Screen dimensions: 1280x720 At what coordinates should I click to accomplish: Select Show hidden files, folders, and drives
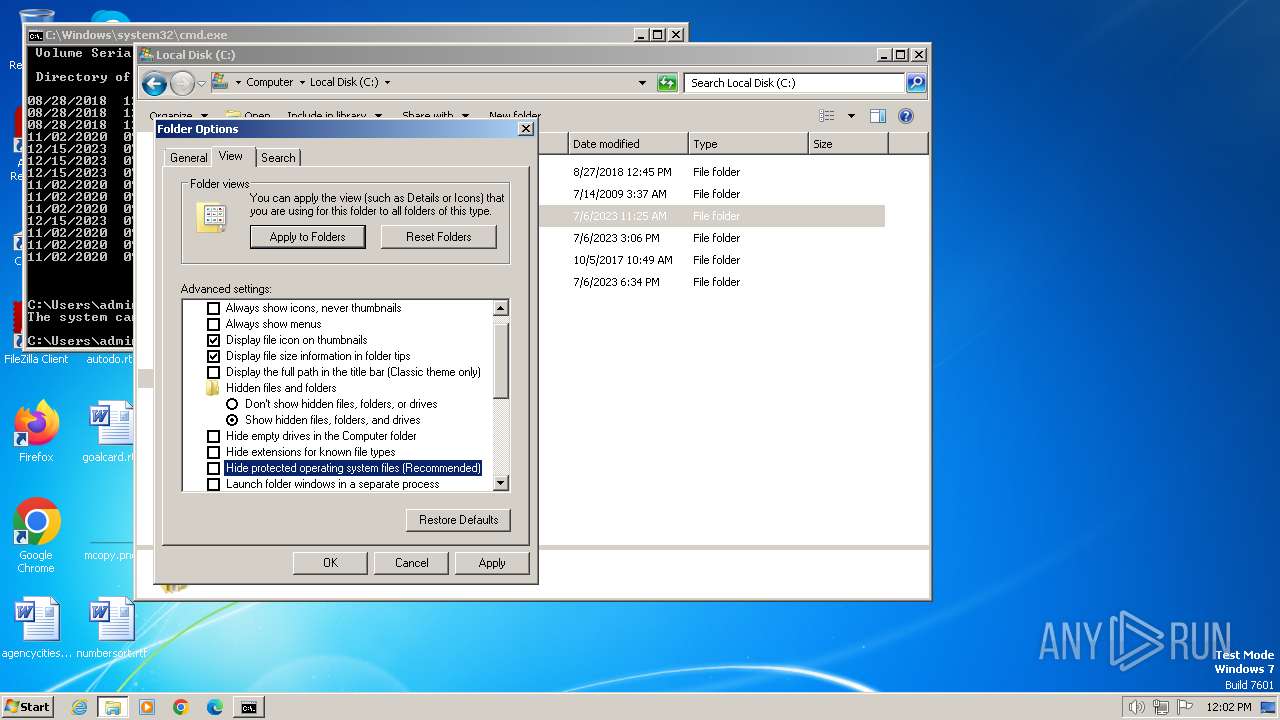pos(232,420)
